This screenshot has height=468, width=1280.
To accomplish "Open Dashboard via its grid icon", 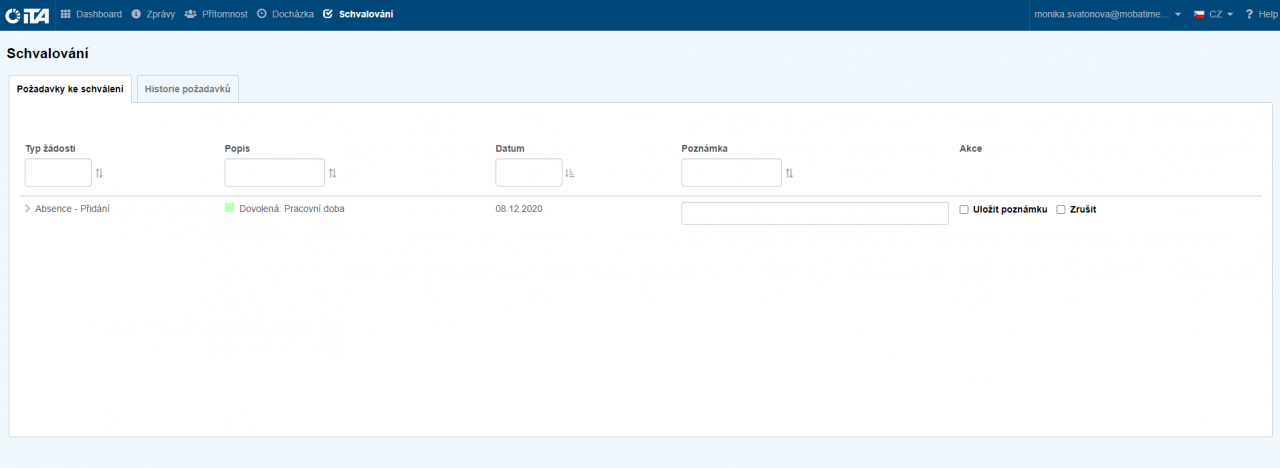I will pos(66,14).
